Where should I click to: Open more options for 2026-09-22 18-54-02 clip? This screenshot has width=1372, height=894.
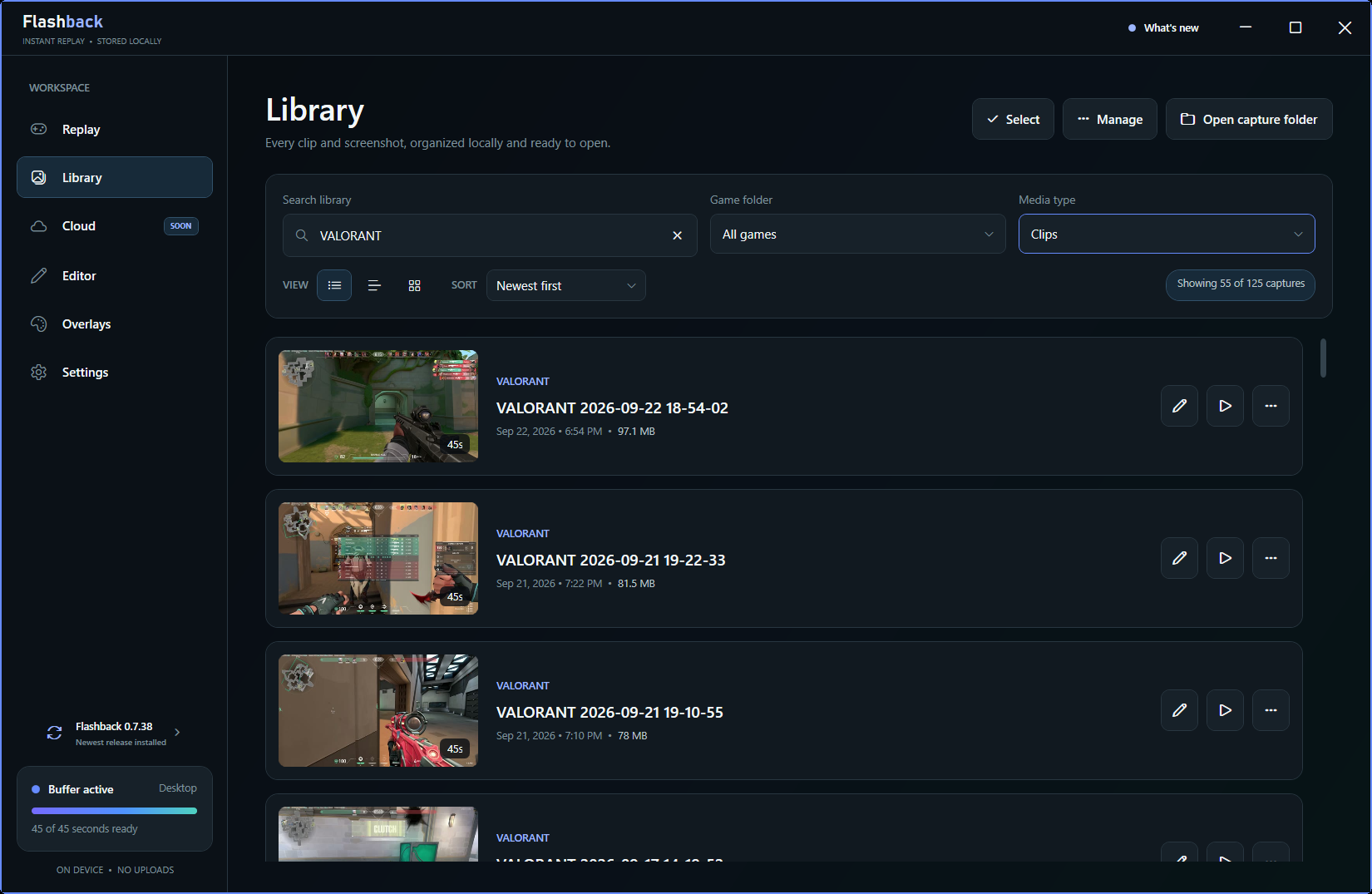pos(1271,406)
